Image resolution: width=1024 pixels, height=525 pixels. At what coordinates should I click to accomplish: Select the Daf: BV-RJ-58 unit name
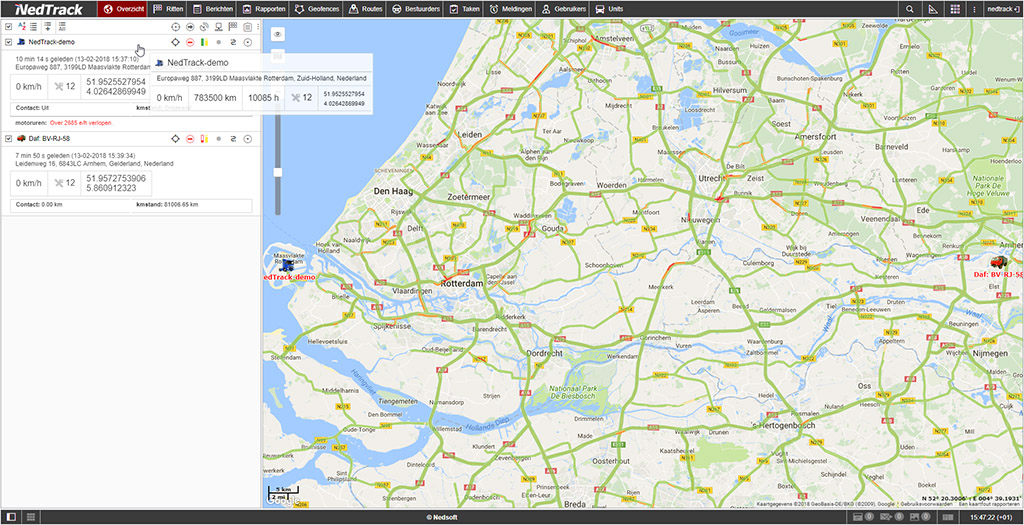pyautogui.click(x=48, y=138)
